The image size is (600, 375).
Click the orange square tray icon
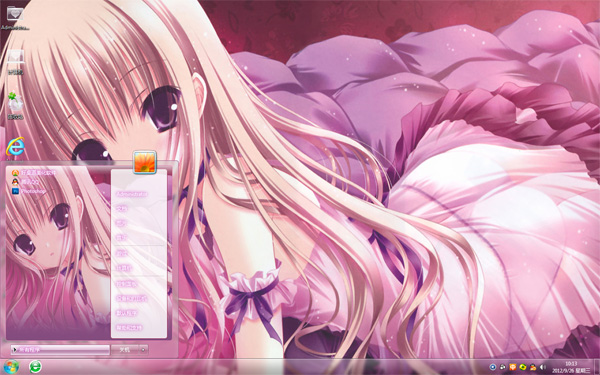click(x=513, y=367)
